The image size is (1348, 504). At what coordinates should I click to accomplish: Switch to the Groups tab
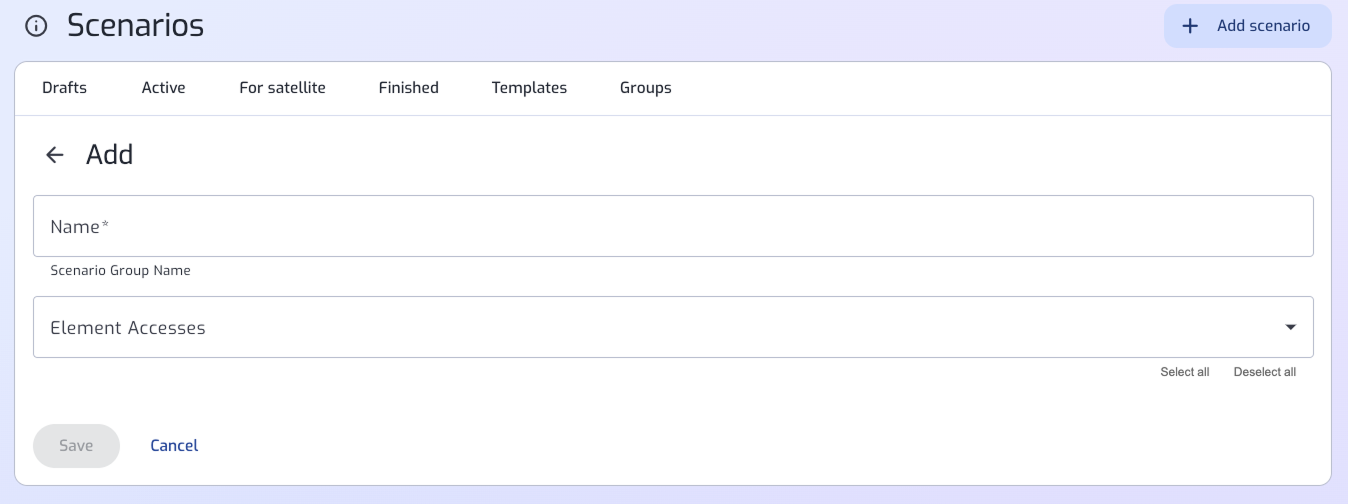point(645,88)
